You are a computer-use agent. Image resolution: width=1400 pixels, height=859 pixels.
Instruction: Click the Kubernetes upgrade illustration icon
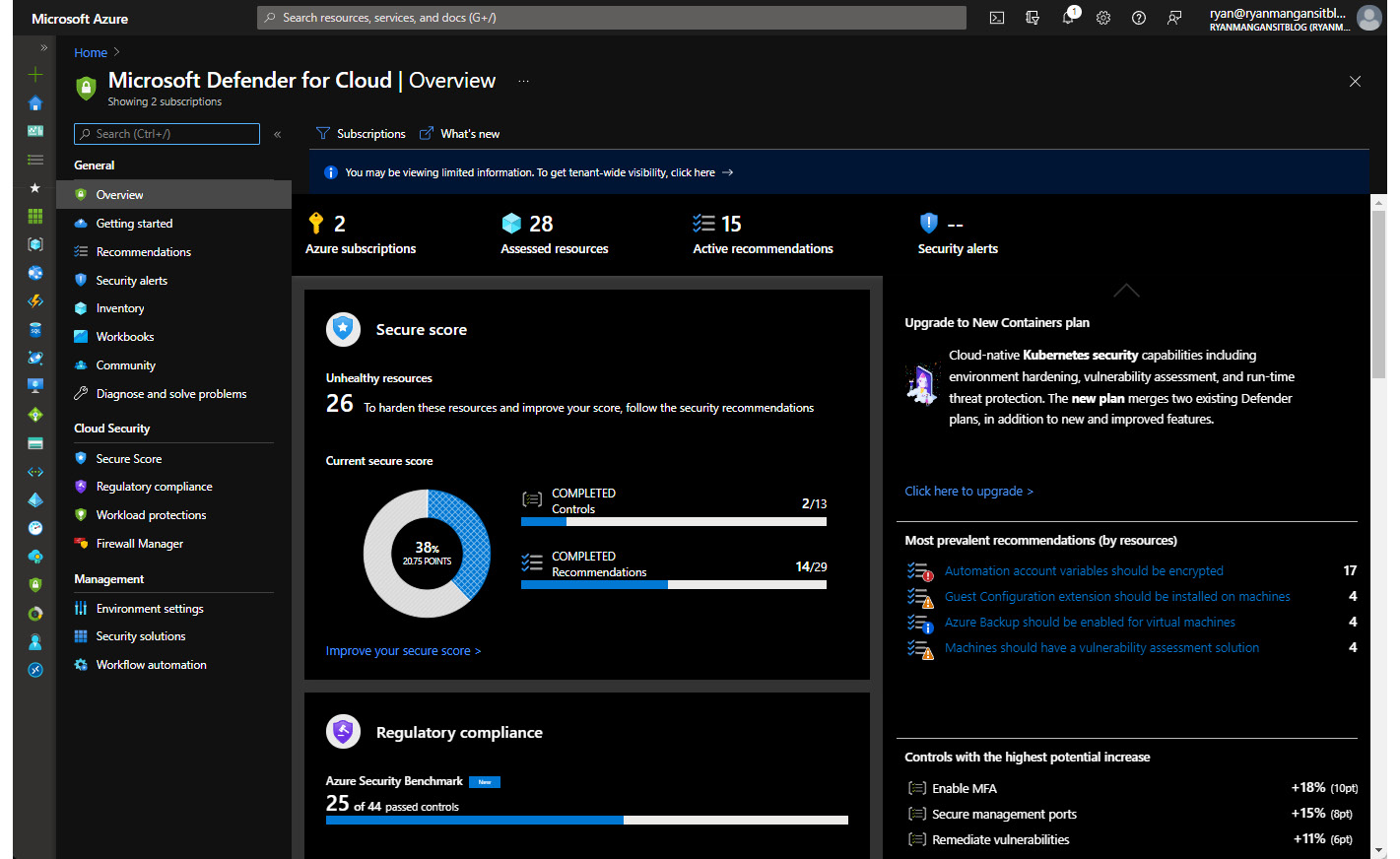click(922, 384)
